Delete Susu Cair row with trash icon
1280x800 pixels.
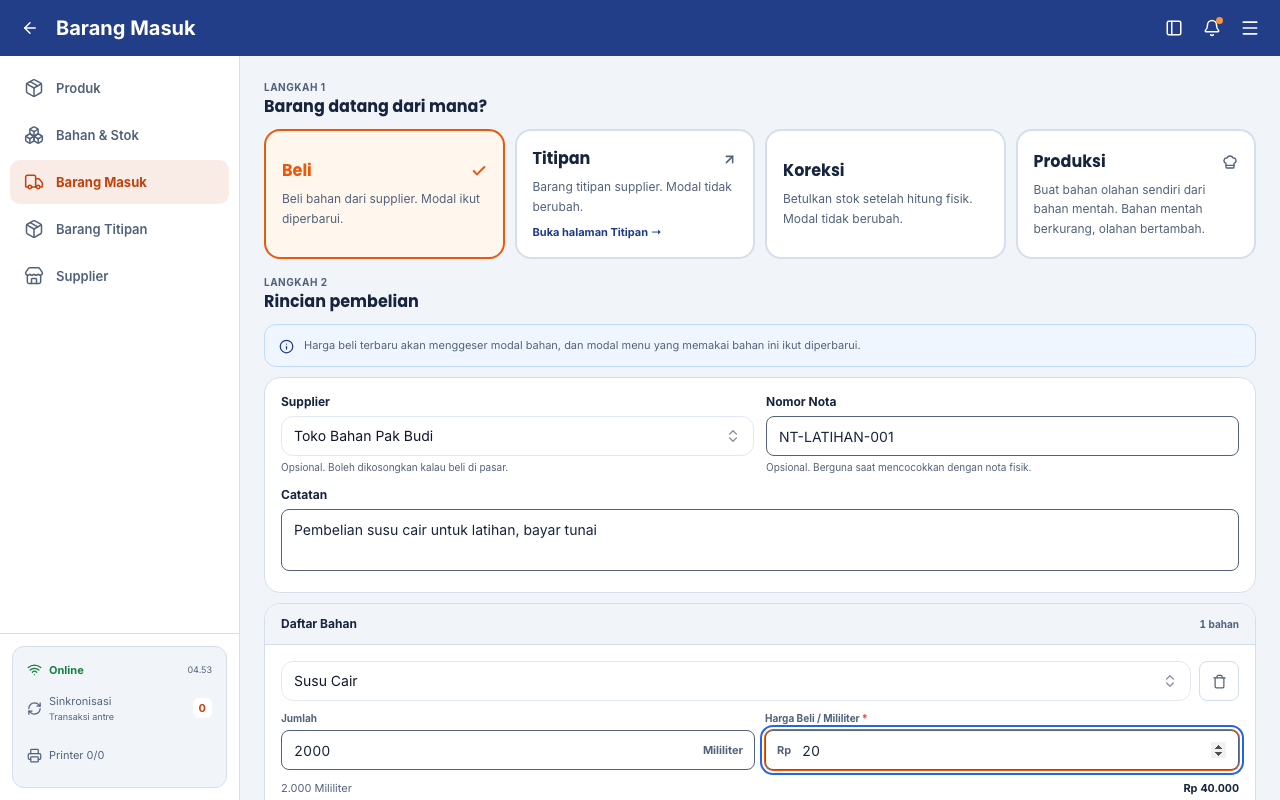coord(1219,681)
